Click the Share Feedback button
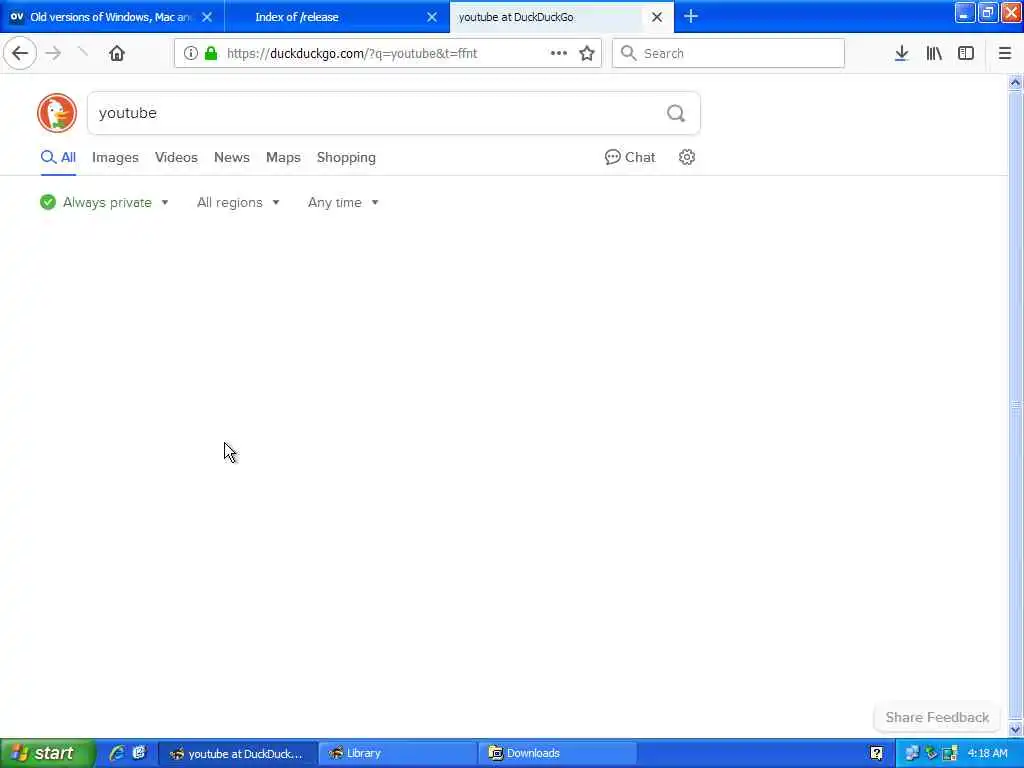 pos(937,717)
